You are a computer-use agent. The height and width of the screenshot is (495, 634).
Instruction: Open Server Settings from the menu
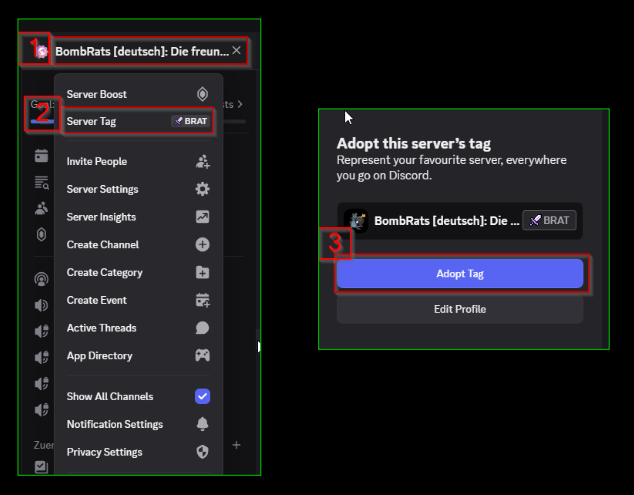tap(138, 189)
